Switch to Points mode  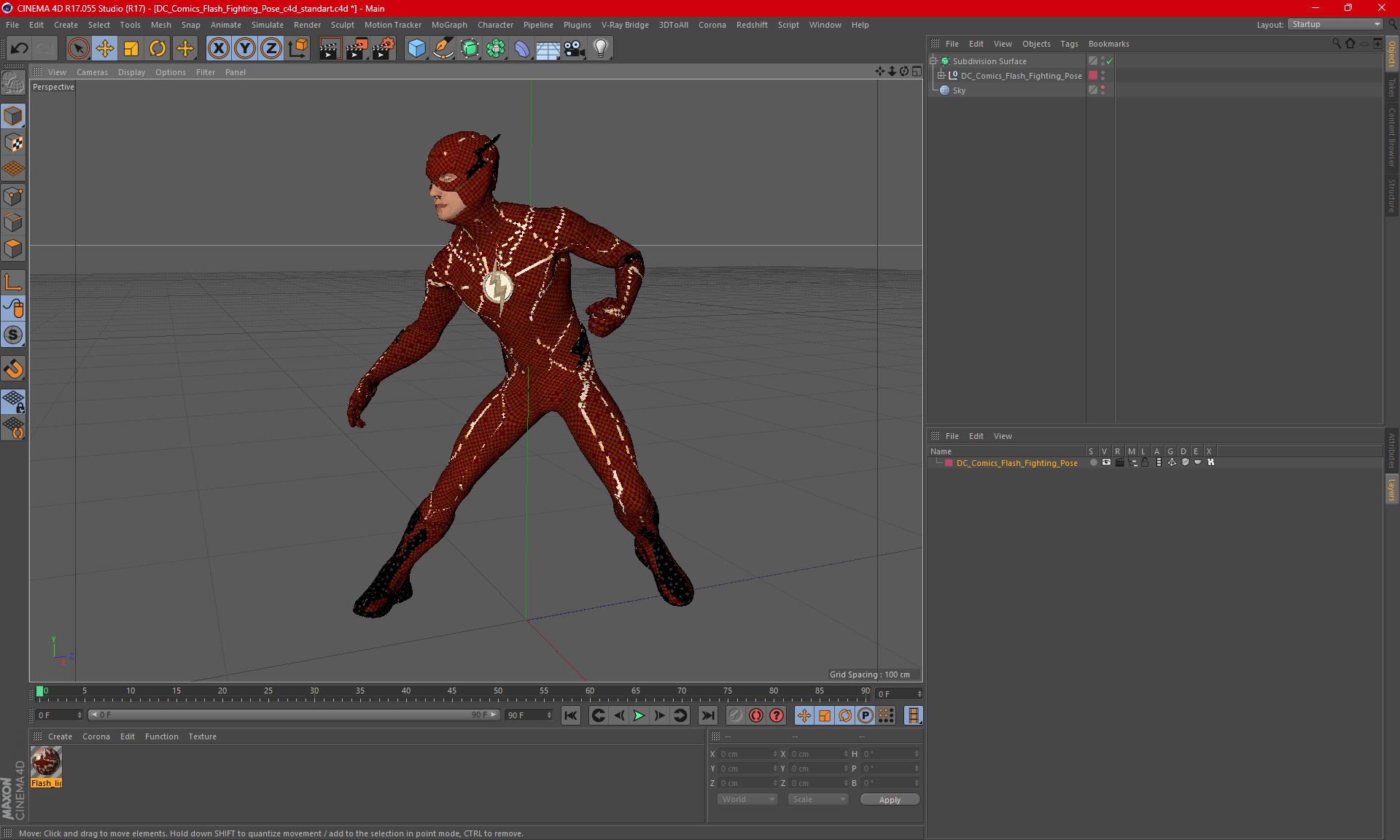[x=13, y=196]
